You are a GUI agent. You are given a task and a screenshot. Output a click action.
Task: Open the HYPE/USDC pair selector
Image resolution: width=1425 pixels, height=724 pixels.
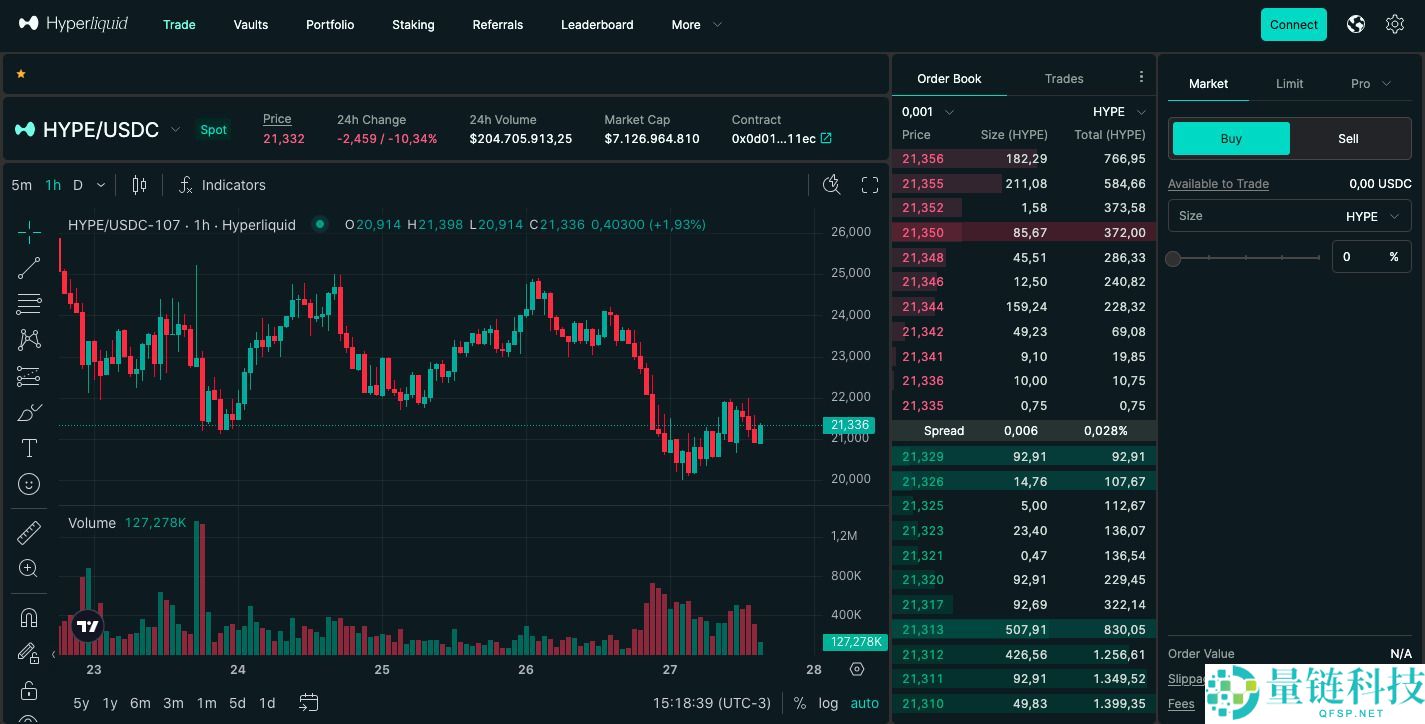[98, 130]
